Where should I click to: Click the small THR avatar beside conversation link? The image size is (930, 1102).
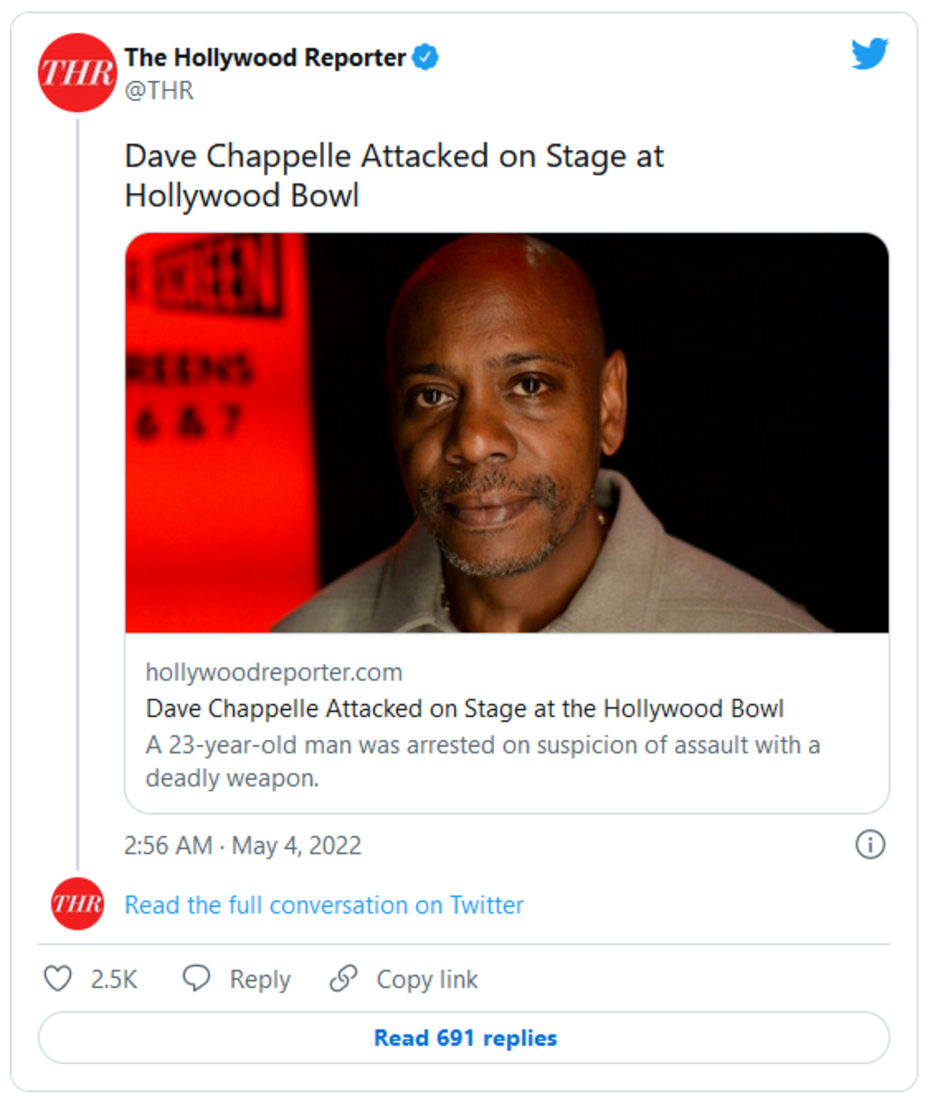pyautogui.click(x=77, y=904)
